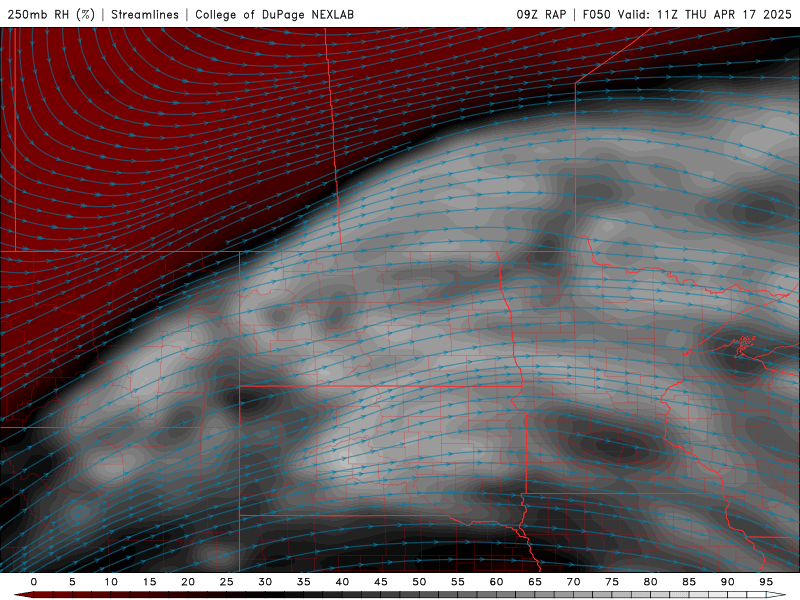Click the white right-end colorbar arrow
The image size is (800, 600).
(776, 595)
